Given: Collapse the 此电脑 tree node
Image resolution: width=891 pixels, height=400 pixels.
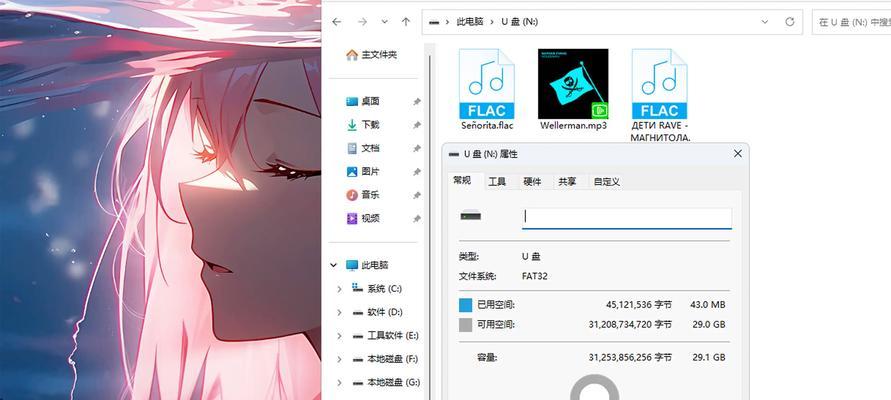Looking at the screenshot, I should click(x=334, y=265).
